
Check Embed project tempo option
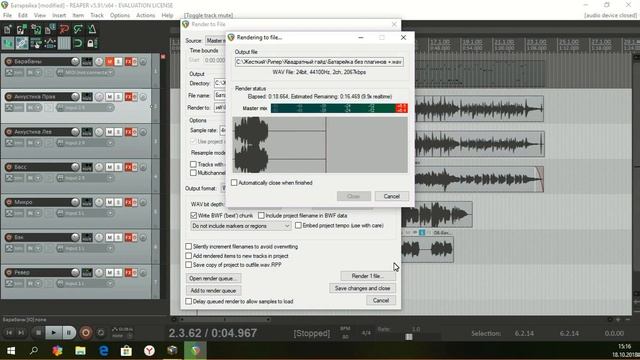[298, 225]
